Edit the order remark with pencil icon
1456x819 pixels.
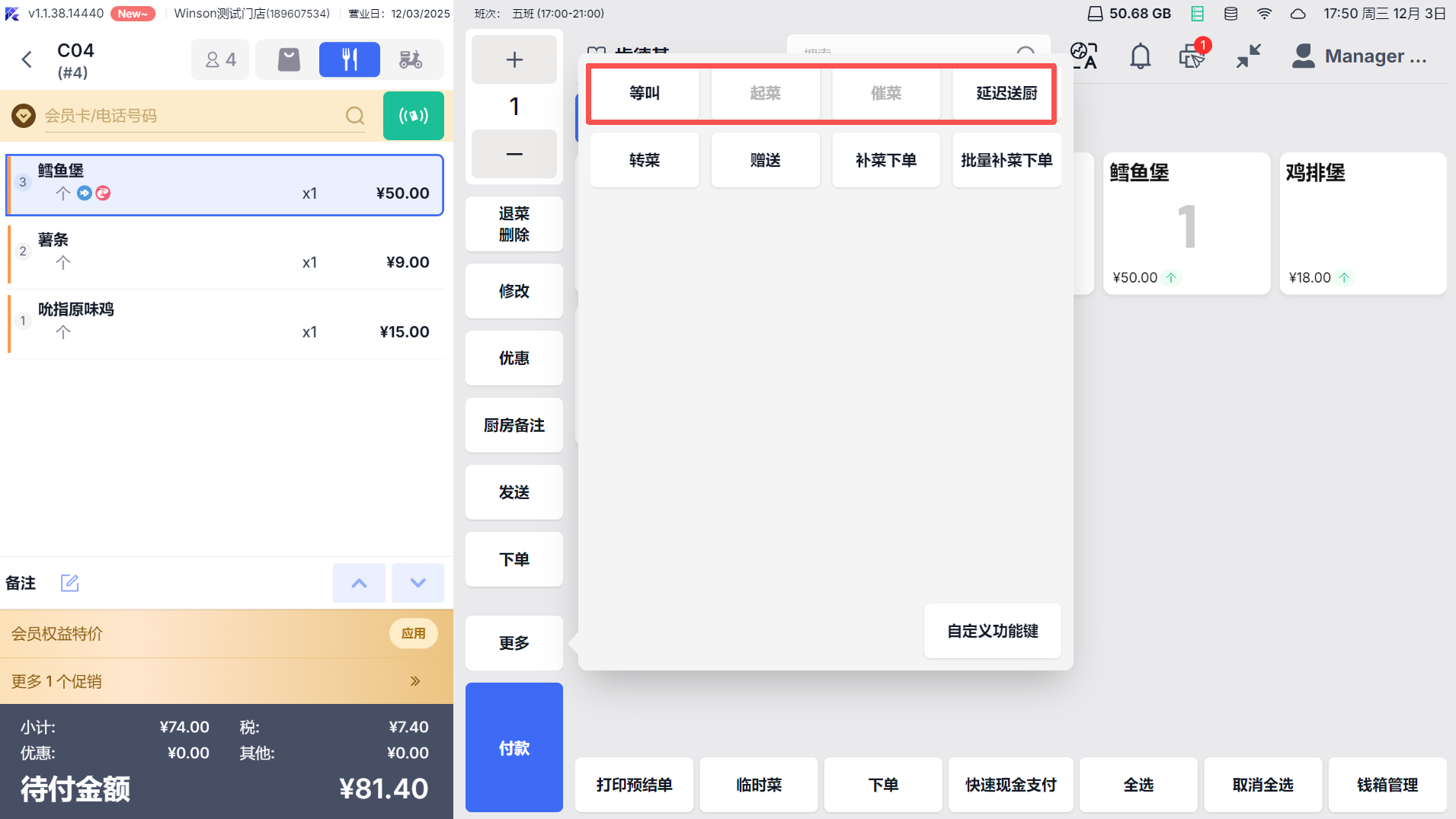[69, 583]
